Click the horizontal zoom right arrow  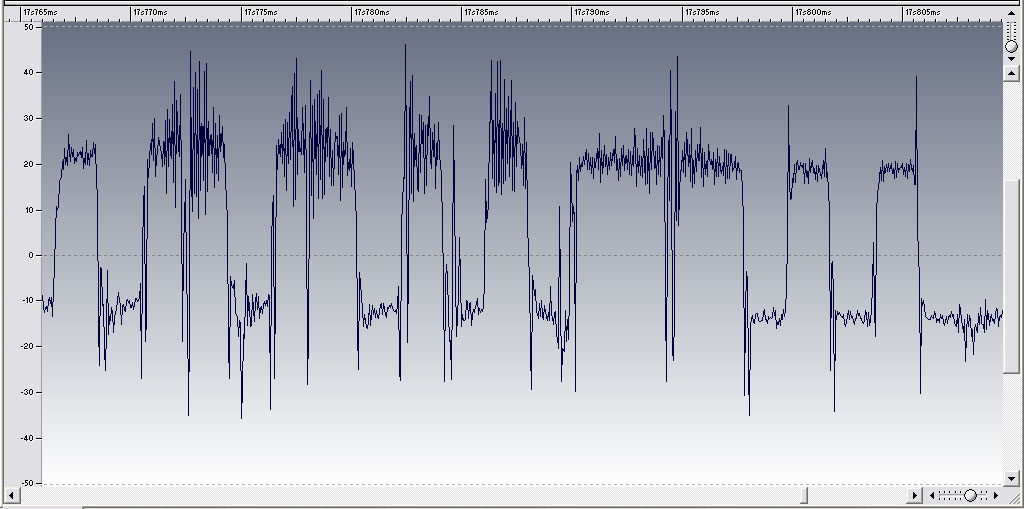pyautogui.click(x=996, y=495)
